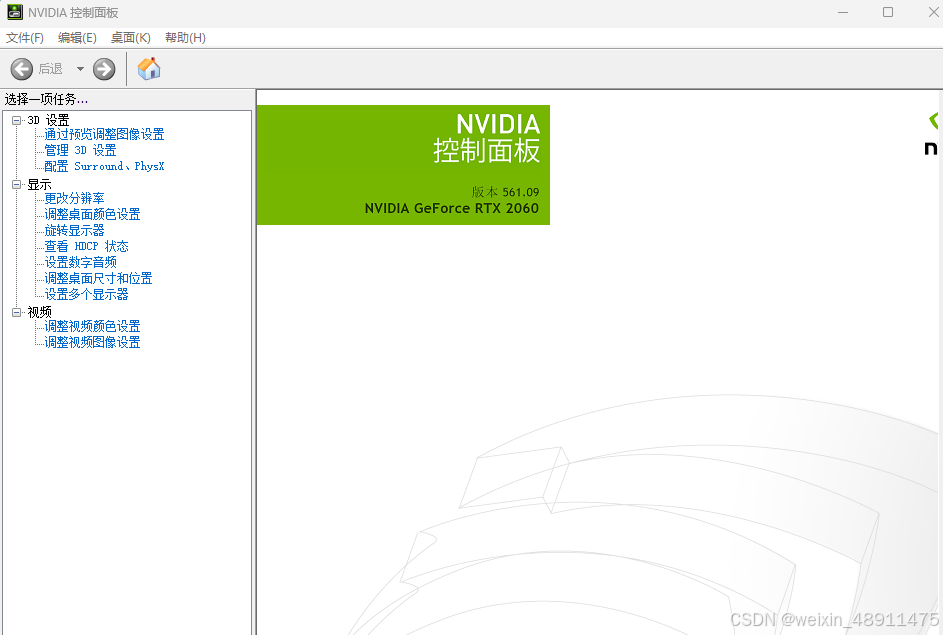Select 旋转显示器

[x=74, y=230]
